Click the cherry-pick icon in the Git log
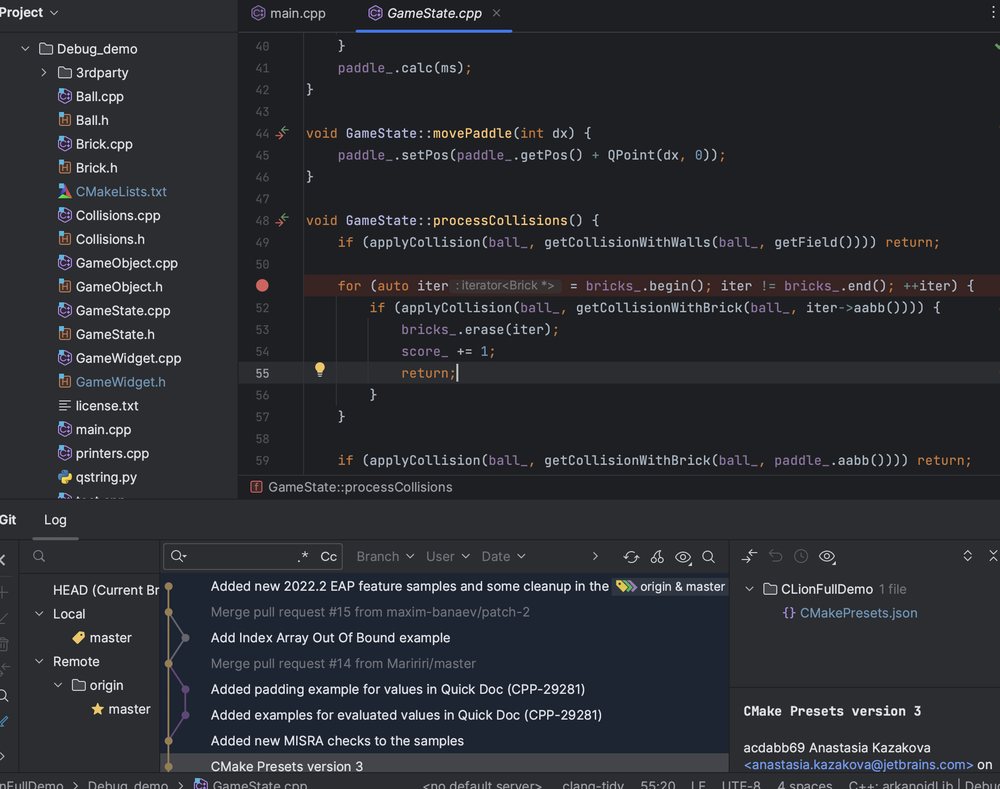Viewport: 1000px width, 789px height. (657, 557)
